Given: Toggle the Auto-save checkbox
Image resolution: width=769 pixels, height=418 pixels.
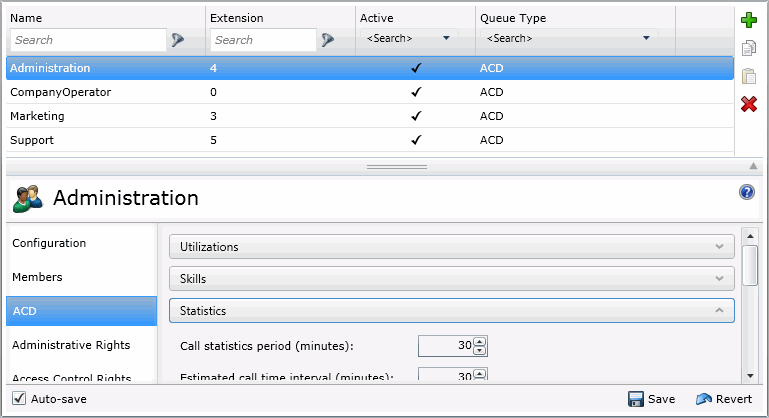Looking at the screenshot, I should pyautogui.click(x=18, y=399).
